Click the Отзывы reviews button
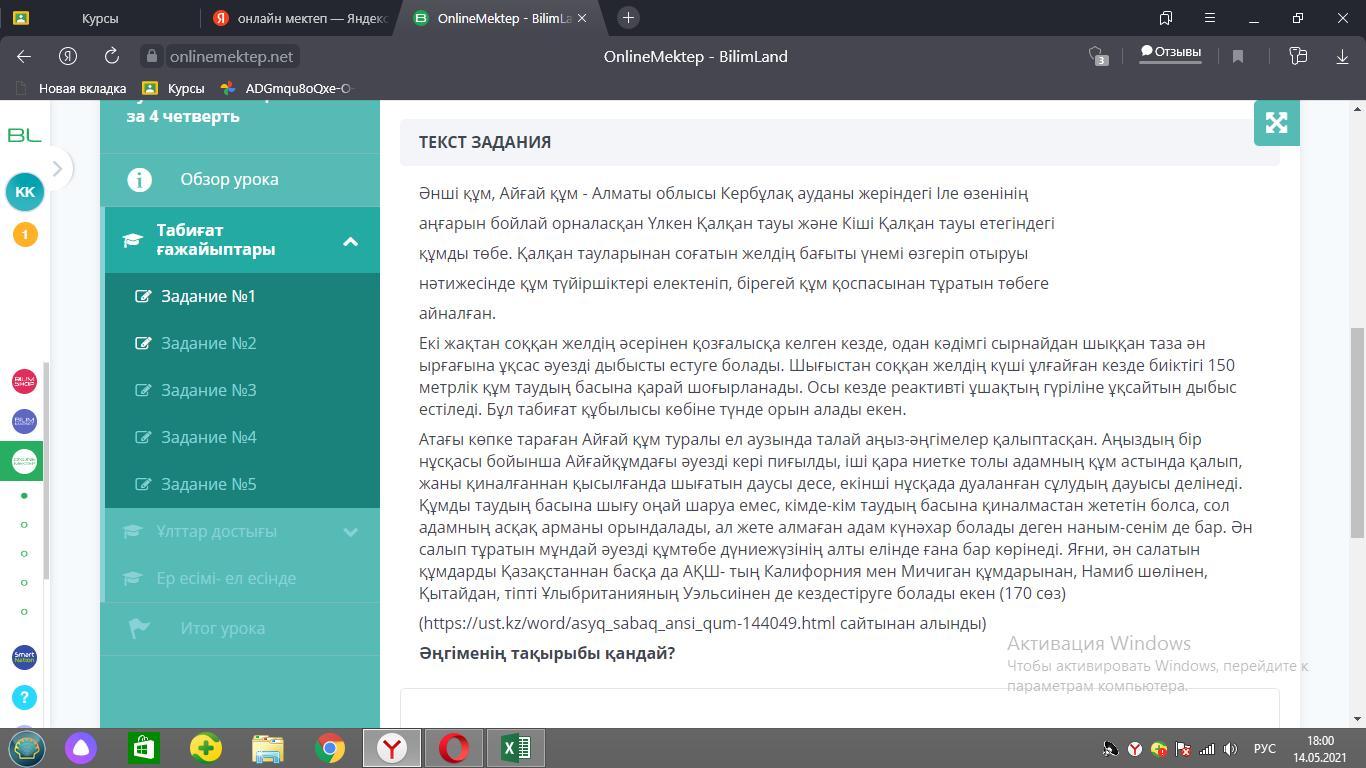The height and width of the screenshot is (768, 1366). coord(1171,53)
